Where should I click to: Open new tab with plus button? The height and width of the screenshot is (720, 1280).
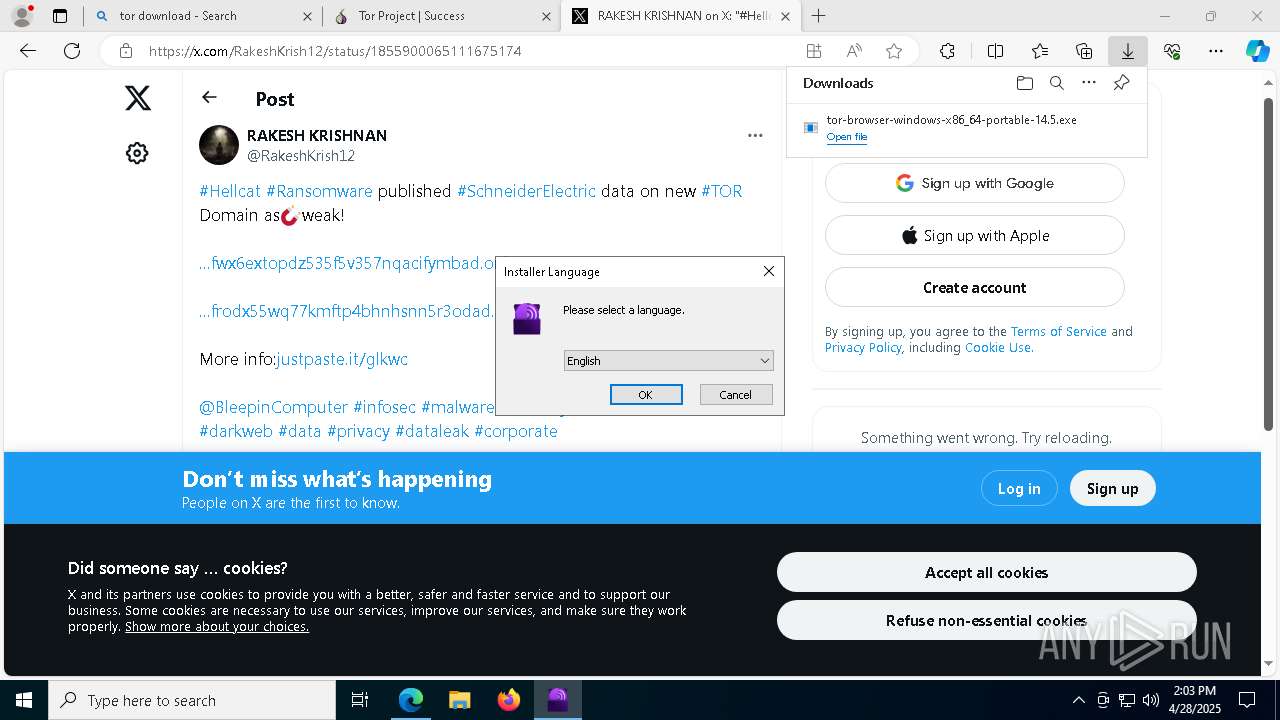click(x=818, y=16)
